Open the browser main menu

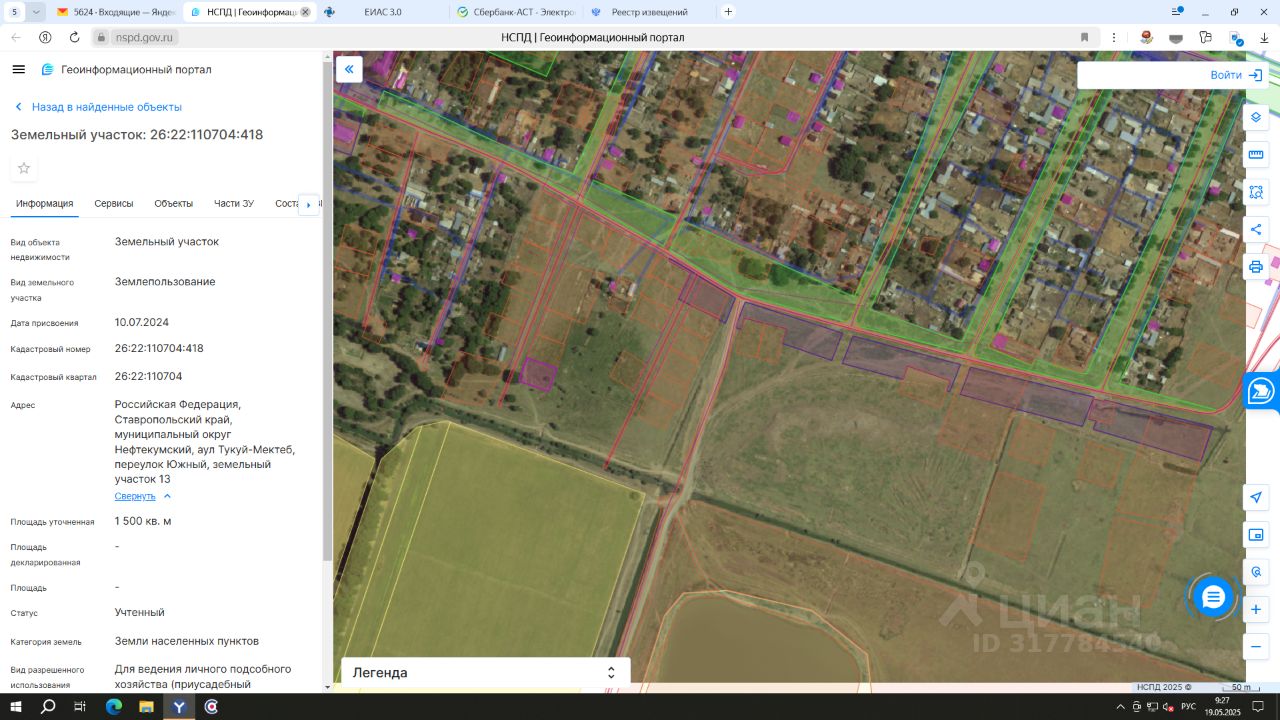1178,12
